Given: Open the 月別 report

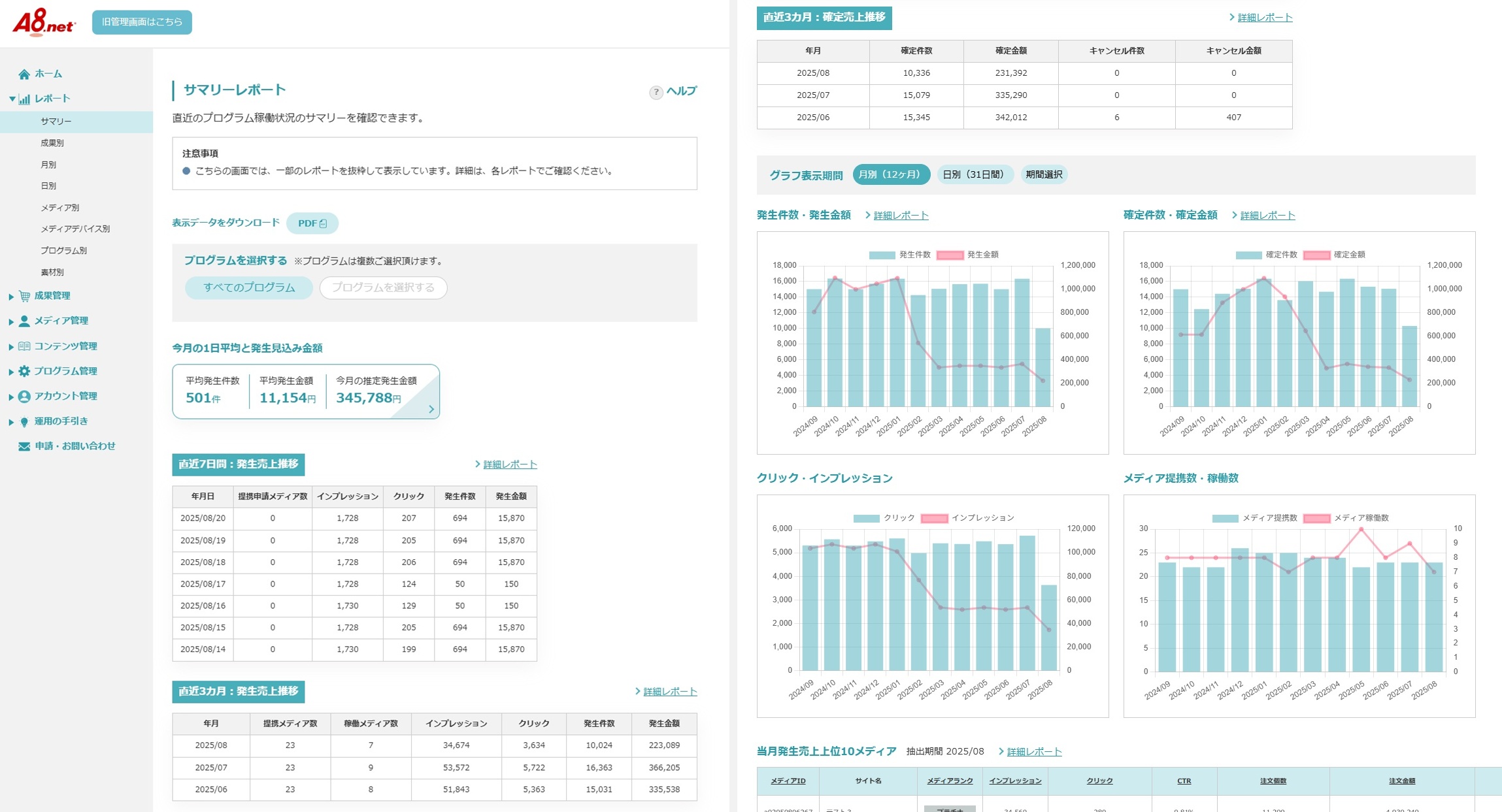Looking at the screenshot, I should (x=48, y=165).
